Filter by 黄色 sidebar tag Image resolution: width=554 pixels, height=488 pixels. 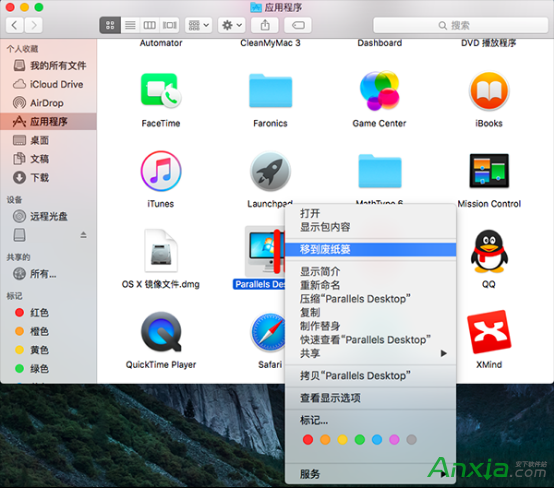(48, 350)
